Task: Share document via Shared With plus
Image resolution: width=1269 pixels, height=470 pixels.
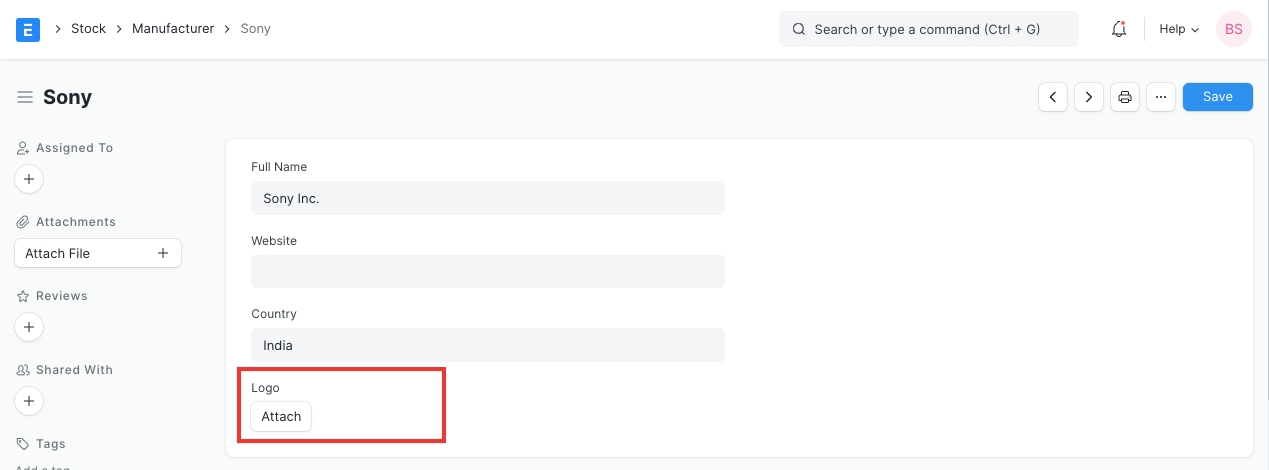Action: pos(29,401)
